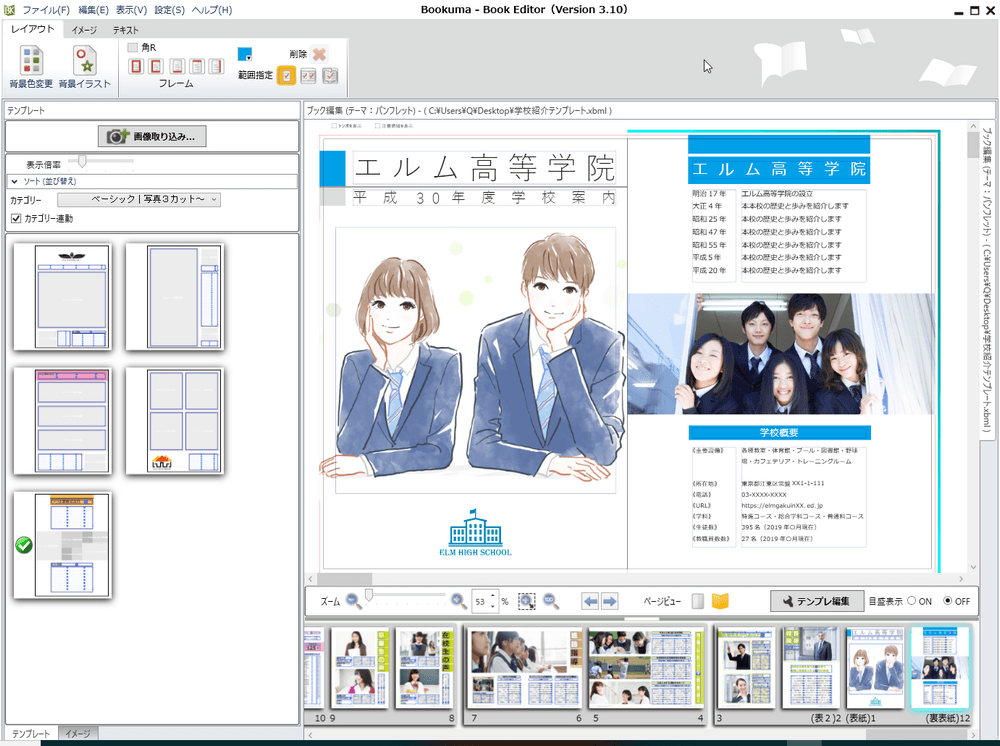Switch to the テキスト ribbon tab
This screenshot has width=1000, height=746.
coord(125,30)
